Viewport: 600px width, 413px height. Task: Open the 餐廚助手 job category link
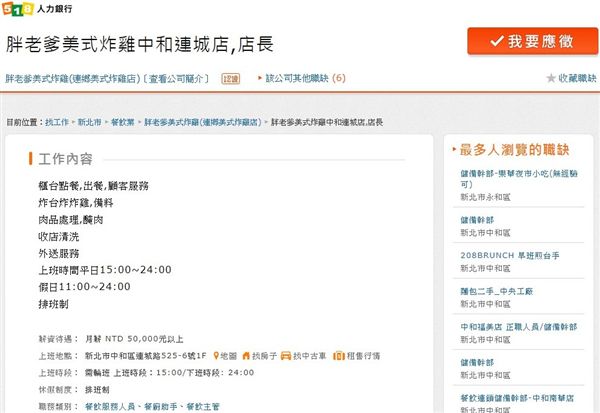coord(160,406)
